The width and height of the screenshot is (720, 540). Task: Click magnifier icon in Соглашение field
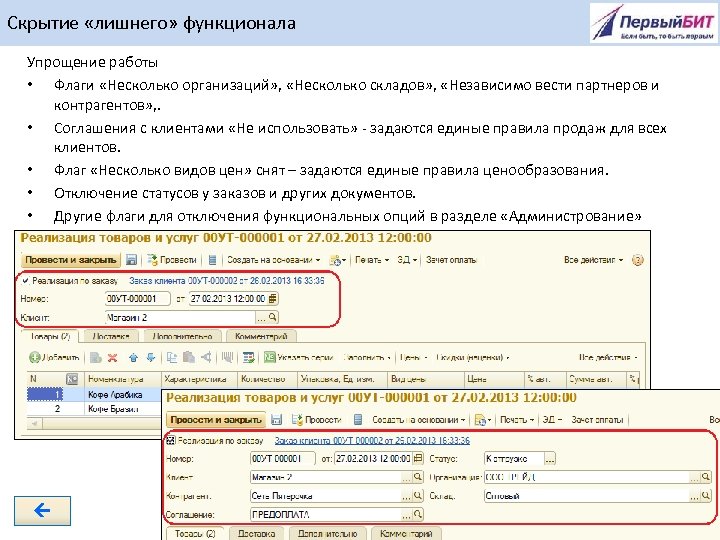[x=417, y=514]
